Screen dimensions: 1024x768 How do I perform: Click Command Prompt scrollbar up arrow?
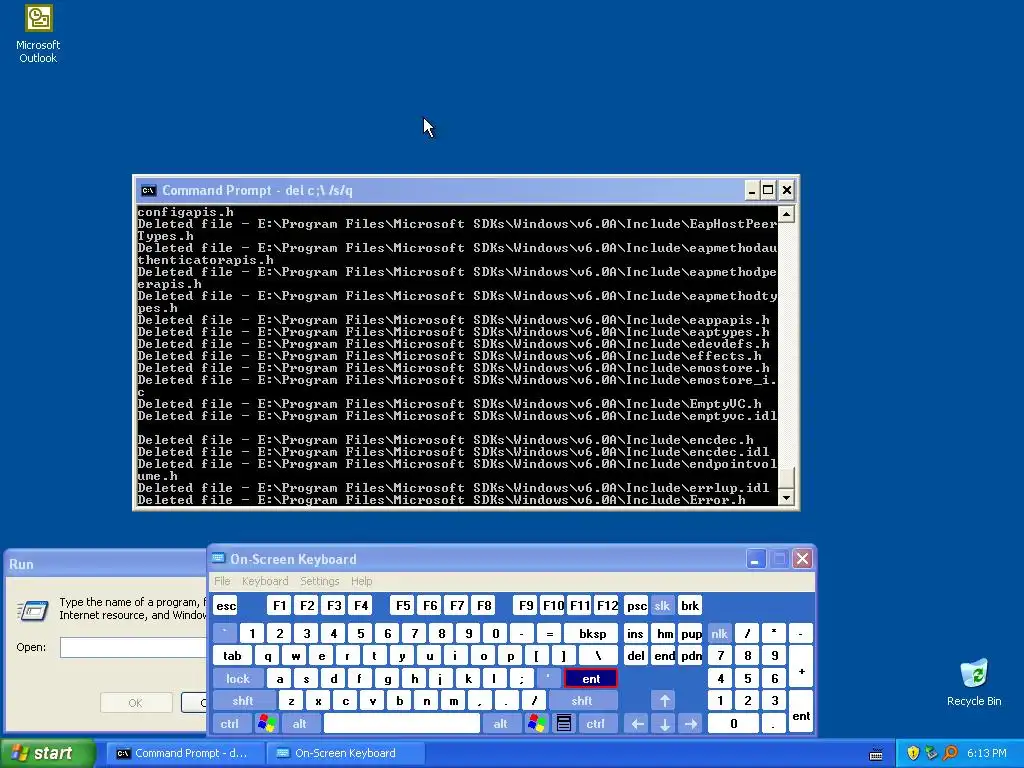786,214
